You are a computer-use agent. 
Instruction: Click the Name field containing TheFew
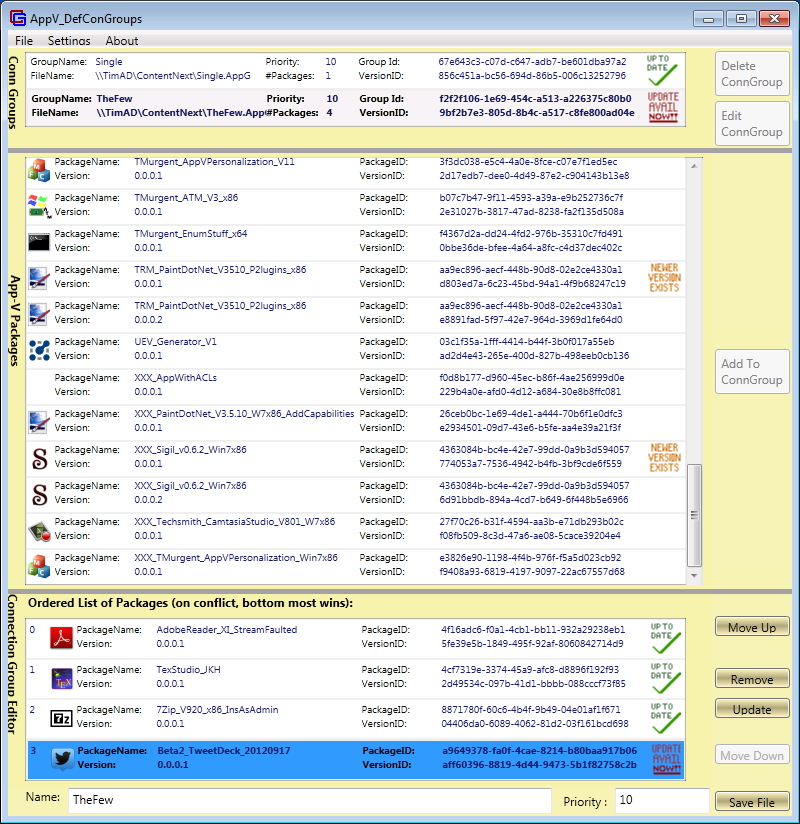tap(310, 800)
